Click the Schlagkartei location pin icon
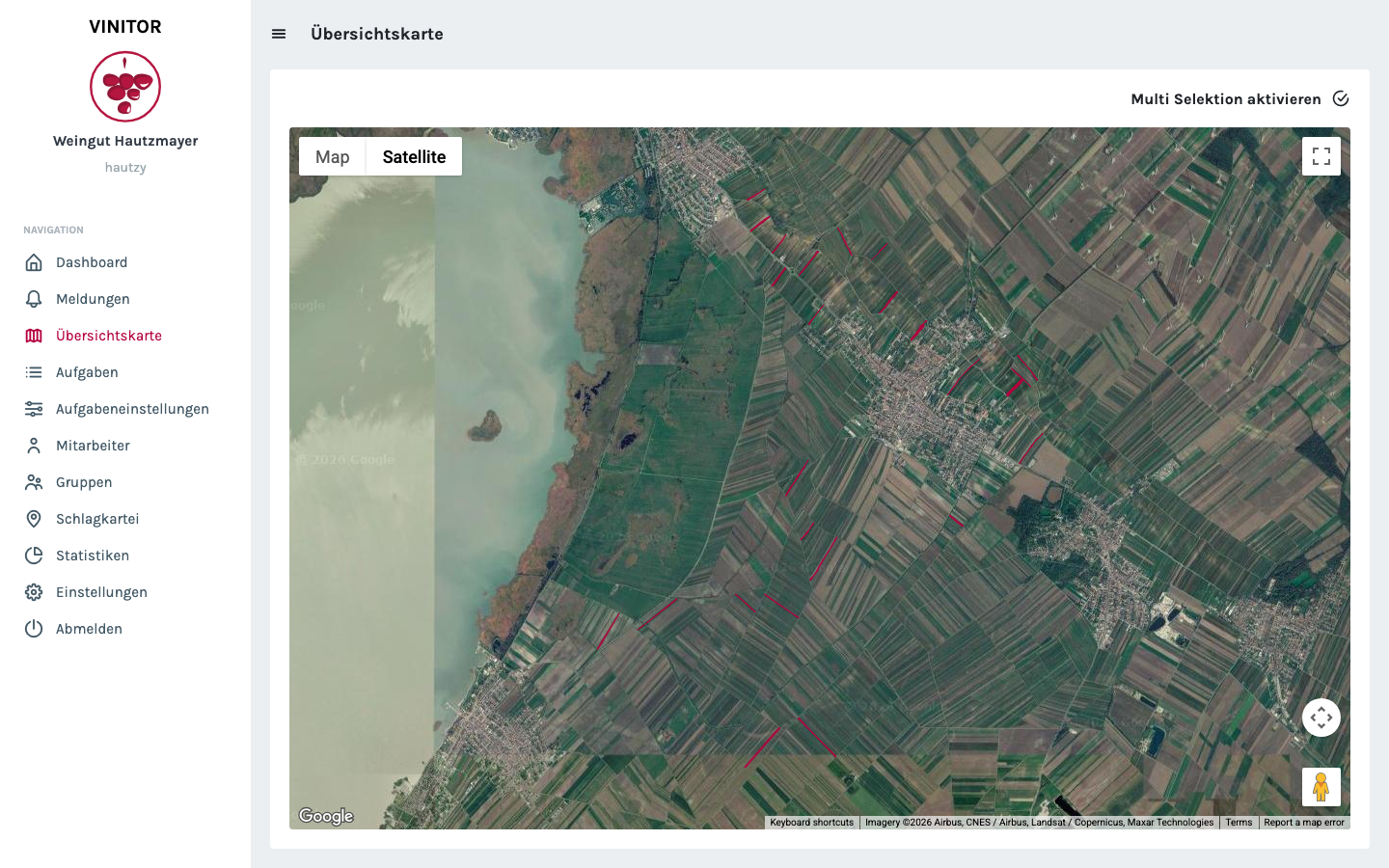 34,519
